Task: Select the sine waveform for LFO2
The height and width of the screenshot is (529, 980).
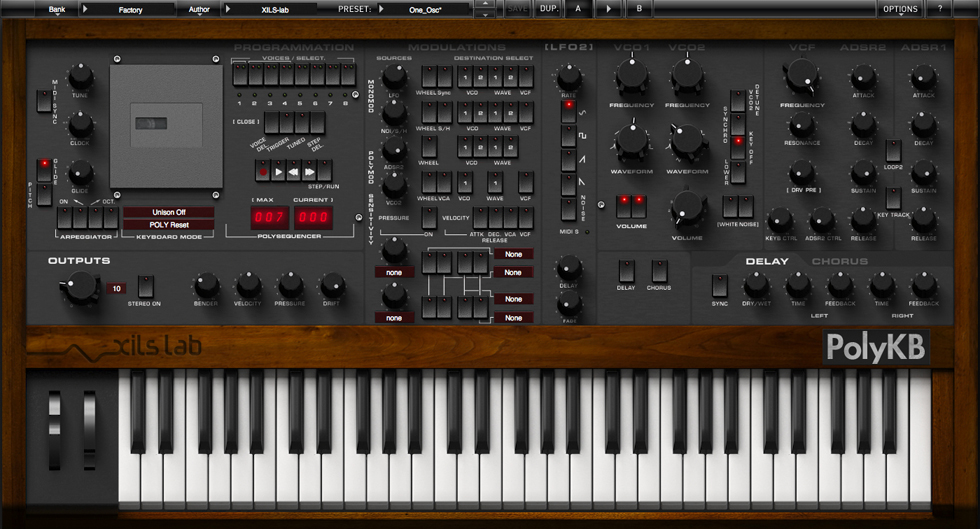Action: click(568, 111)
